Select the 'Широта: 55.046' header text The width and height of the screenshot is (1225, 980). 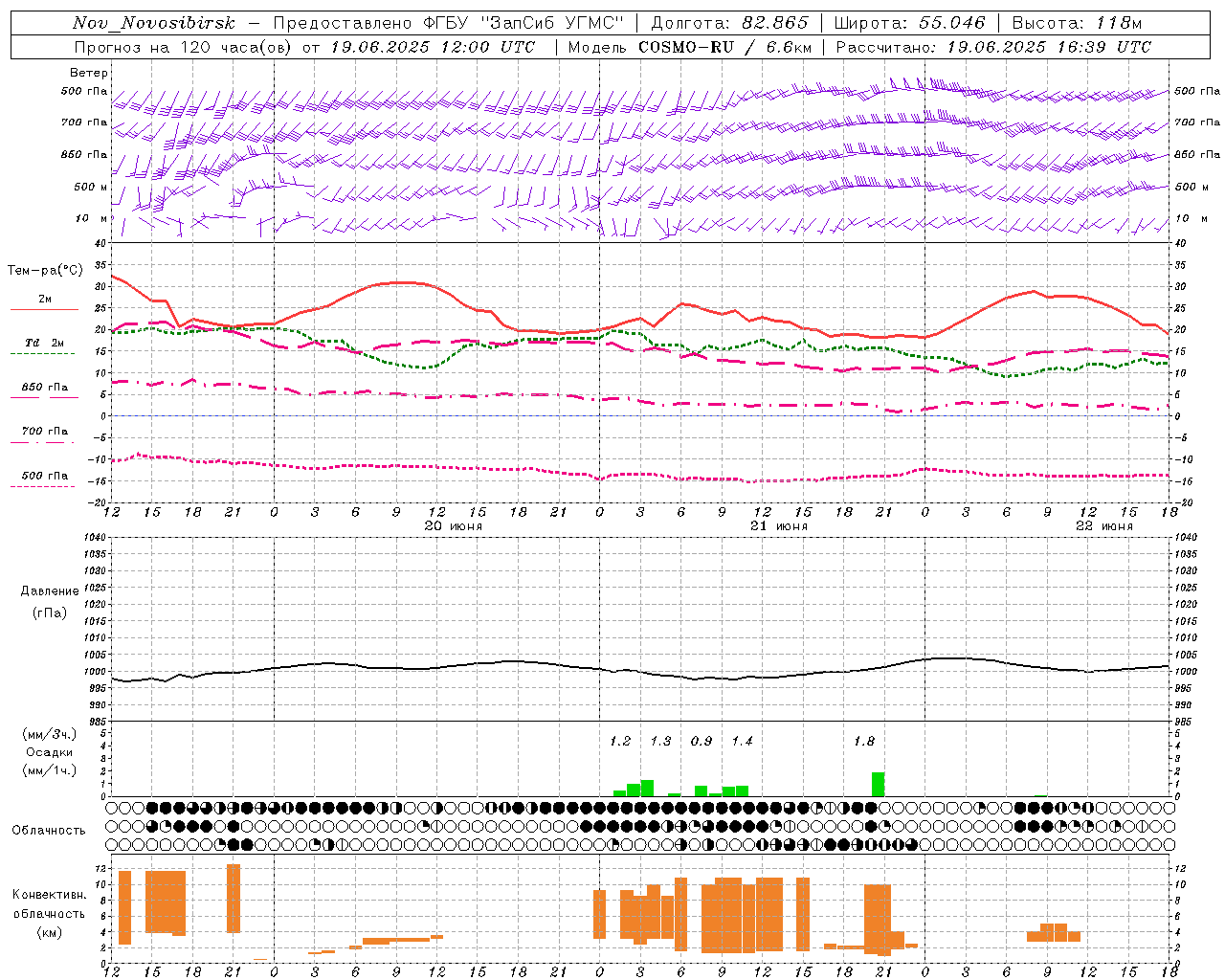(x=909, y=23)
